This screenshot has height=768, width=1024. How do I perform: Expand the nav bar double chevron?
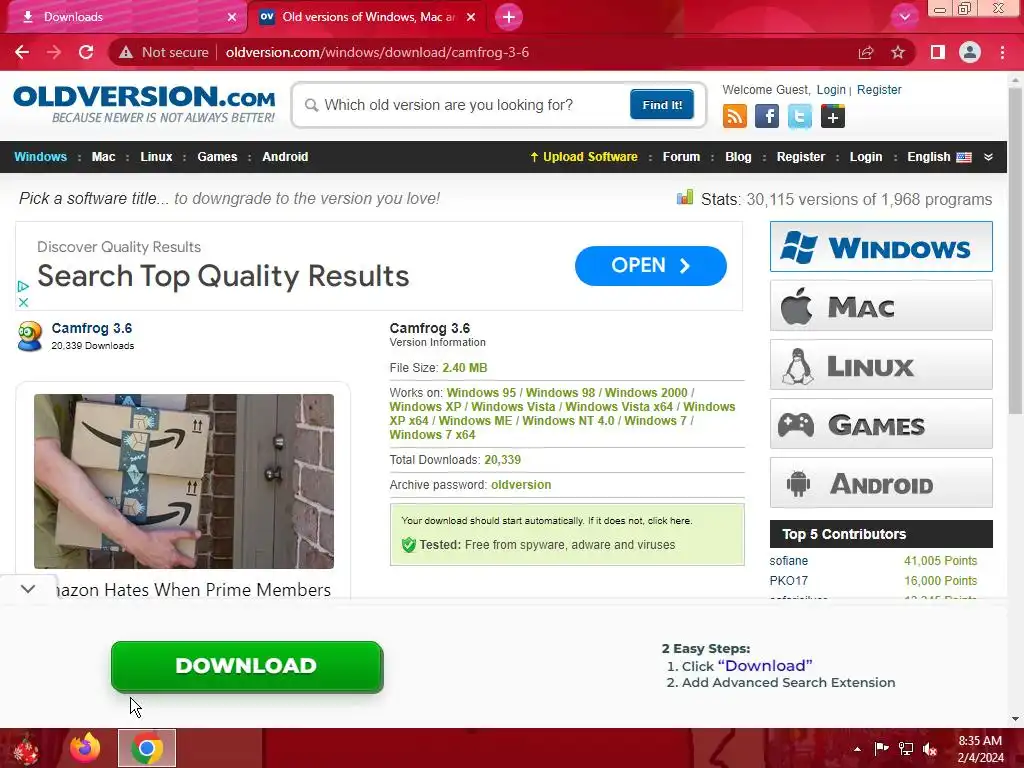click(x=988, y=157)
